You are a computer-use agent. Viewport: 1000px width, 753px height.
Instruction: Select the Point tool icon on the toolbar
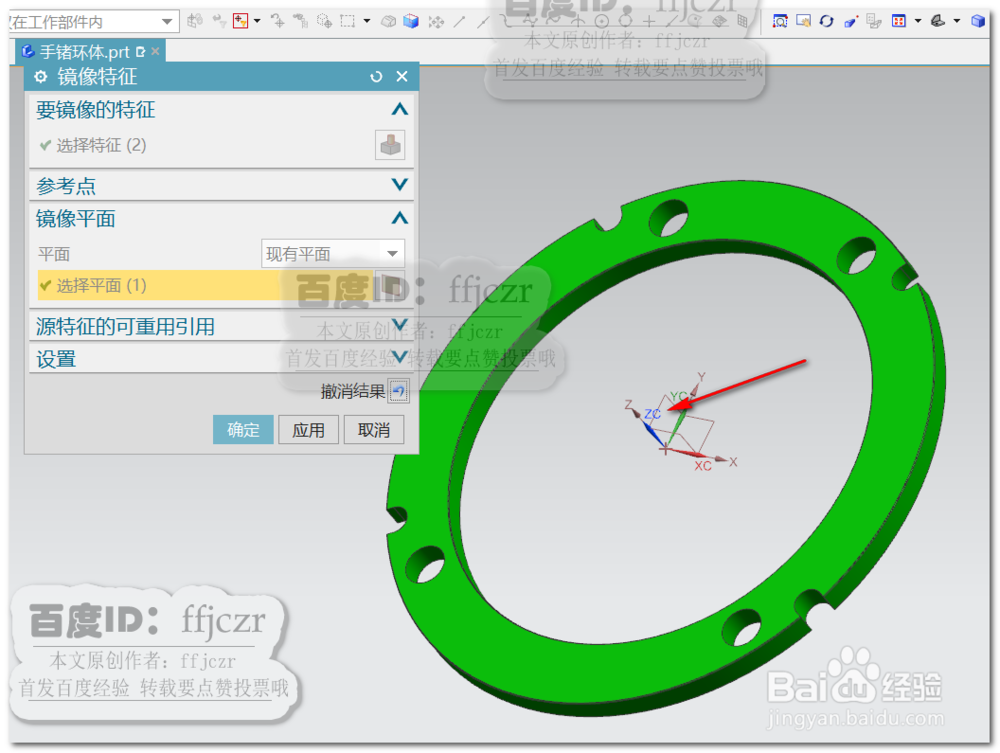point(649,20)
